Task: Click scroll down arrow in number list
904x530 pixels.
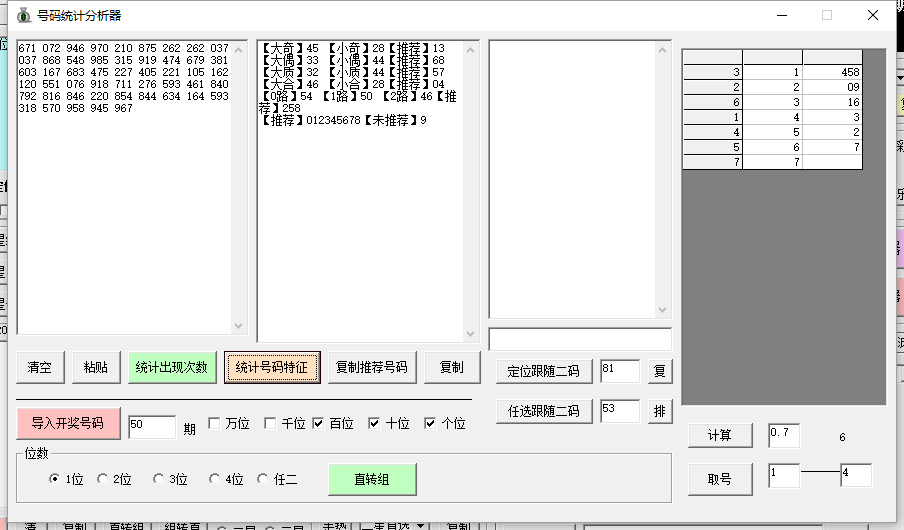Action: point(238,326)
